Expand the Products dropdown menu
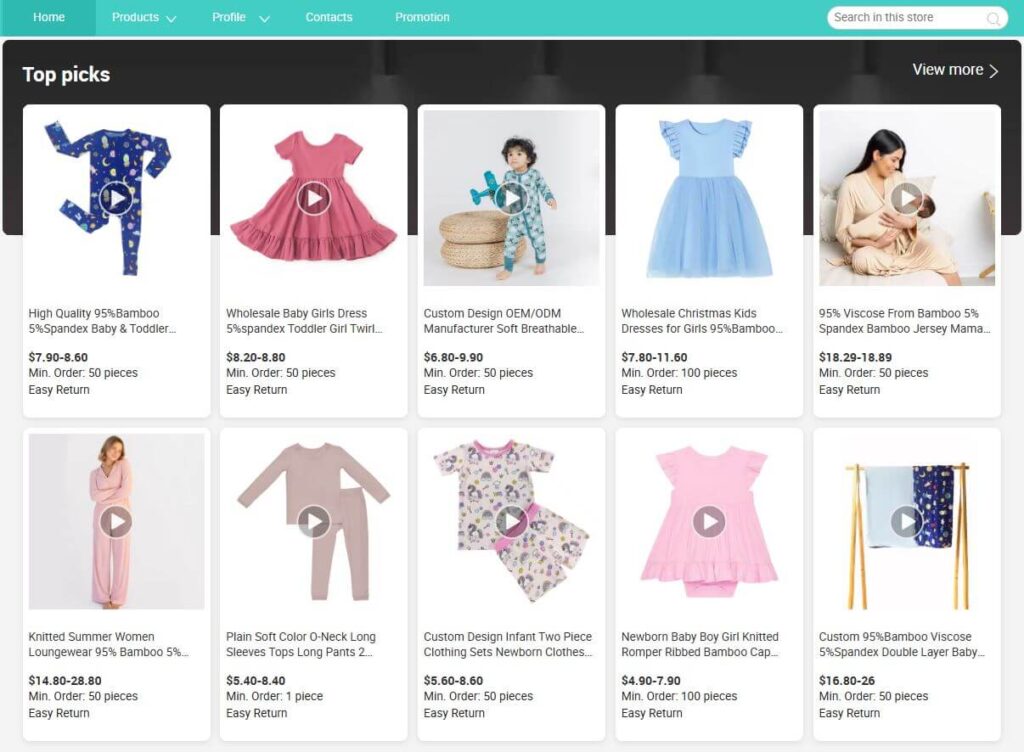Viewport: 1024px width, 752px height. click(144, 18)
